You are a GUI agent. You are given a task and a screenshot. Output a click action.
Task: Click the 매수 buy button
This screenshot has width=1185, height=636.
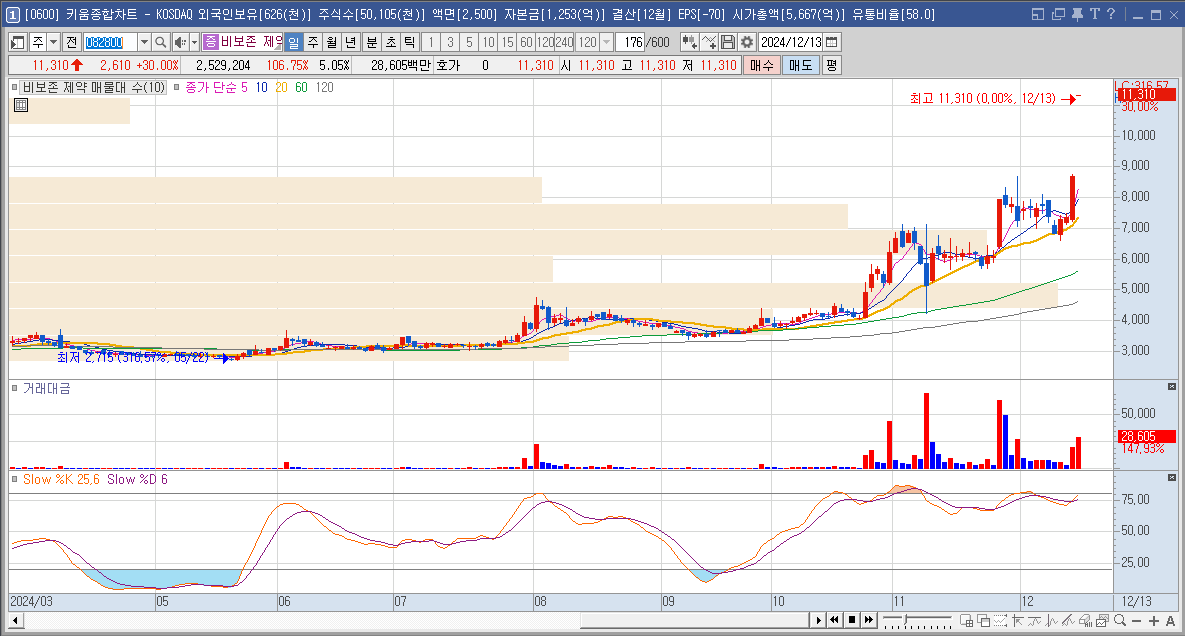[762, 66]
